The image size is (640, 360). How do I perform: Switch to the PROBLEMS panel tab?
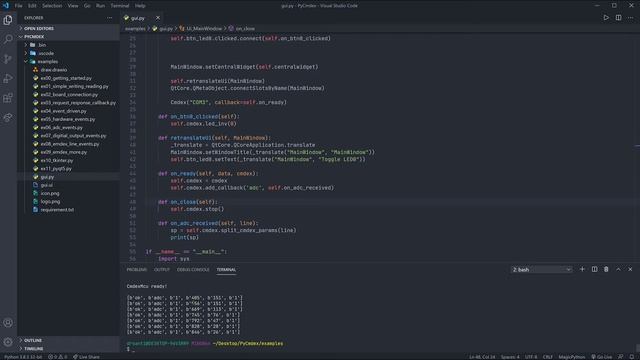click(137, 269)
